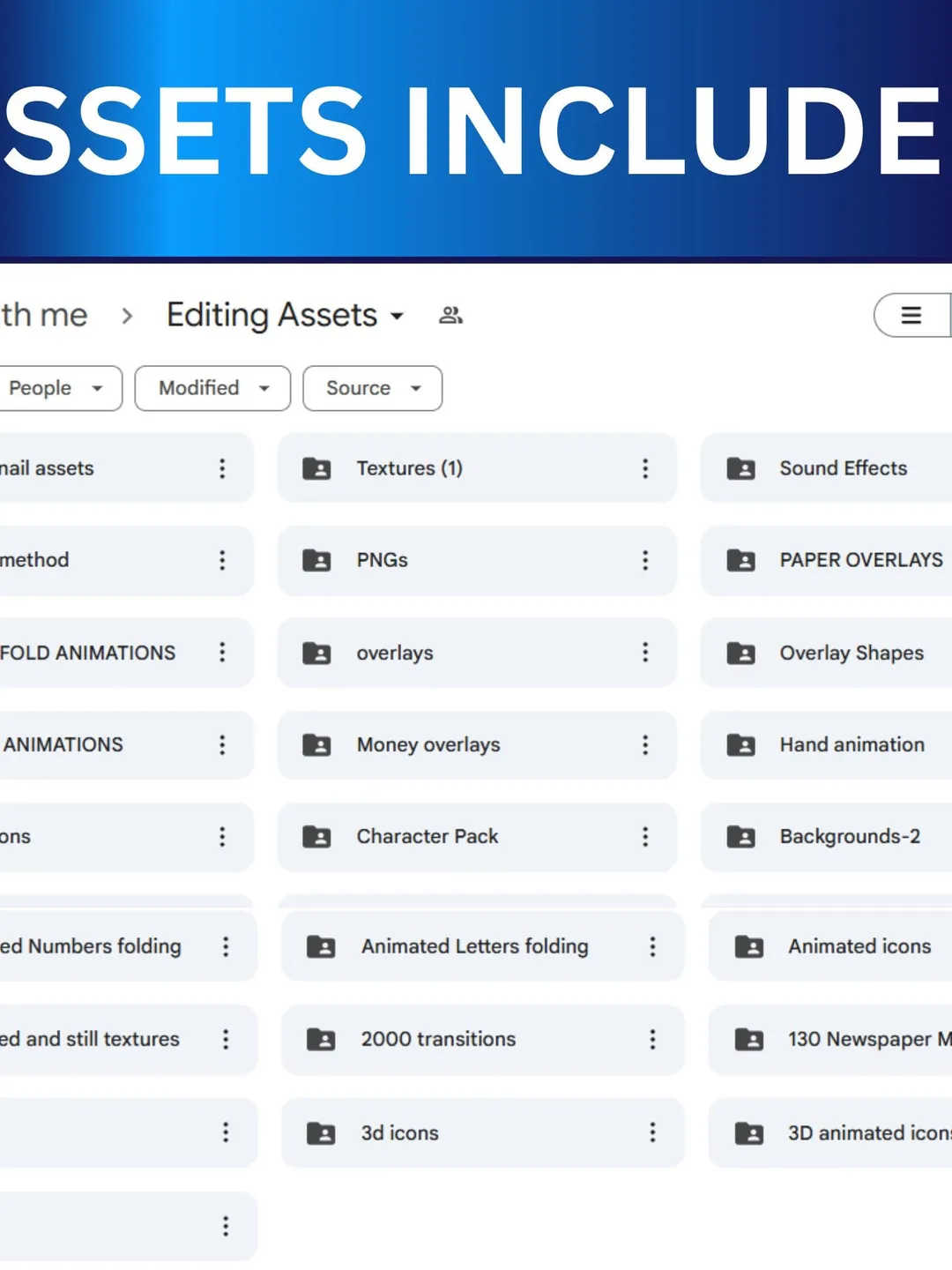The height and width of the screenshot is (1270, 952).
Task: Open more actions for the method folder
Action: pos(222,560)
